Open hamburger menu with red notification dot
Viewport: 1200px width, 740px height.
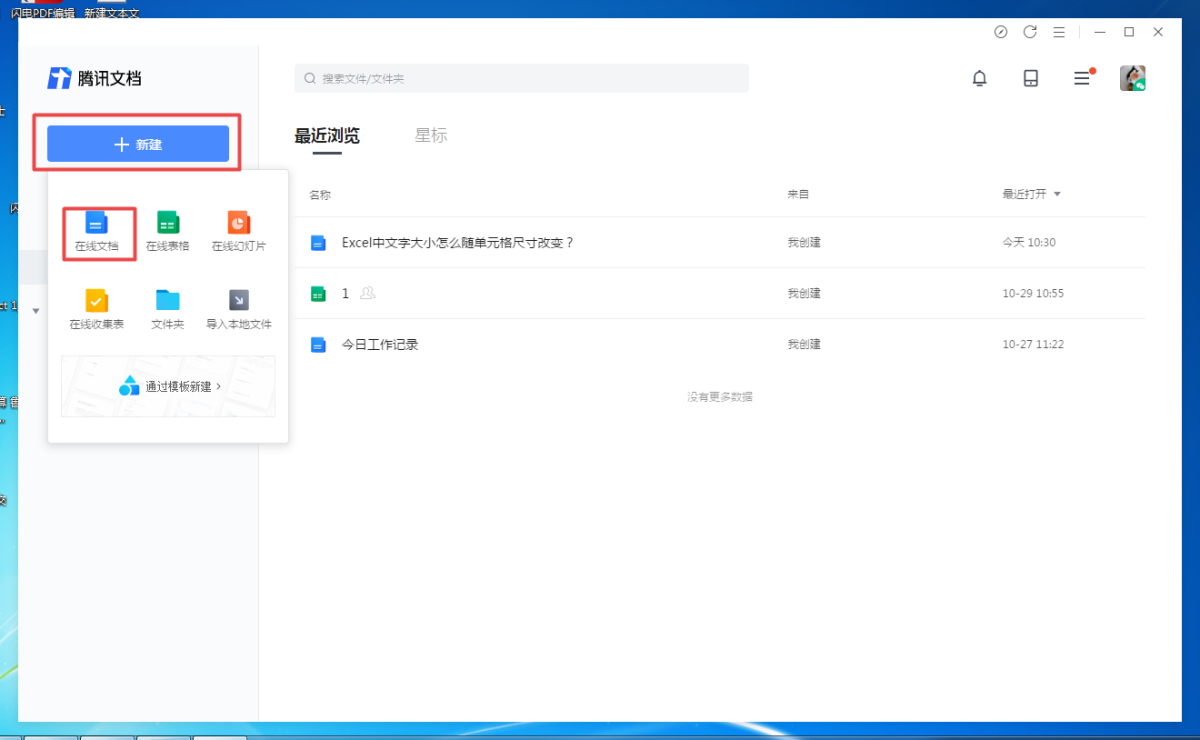tap(1082, 78)
